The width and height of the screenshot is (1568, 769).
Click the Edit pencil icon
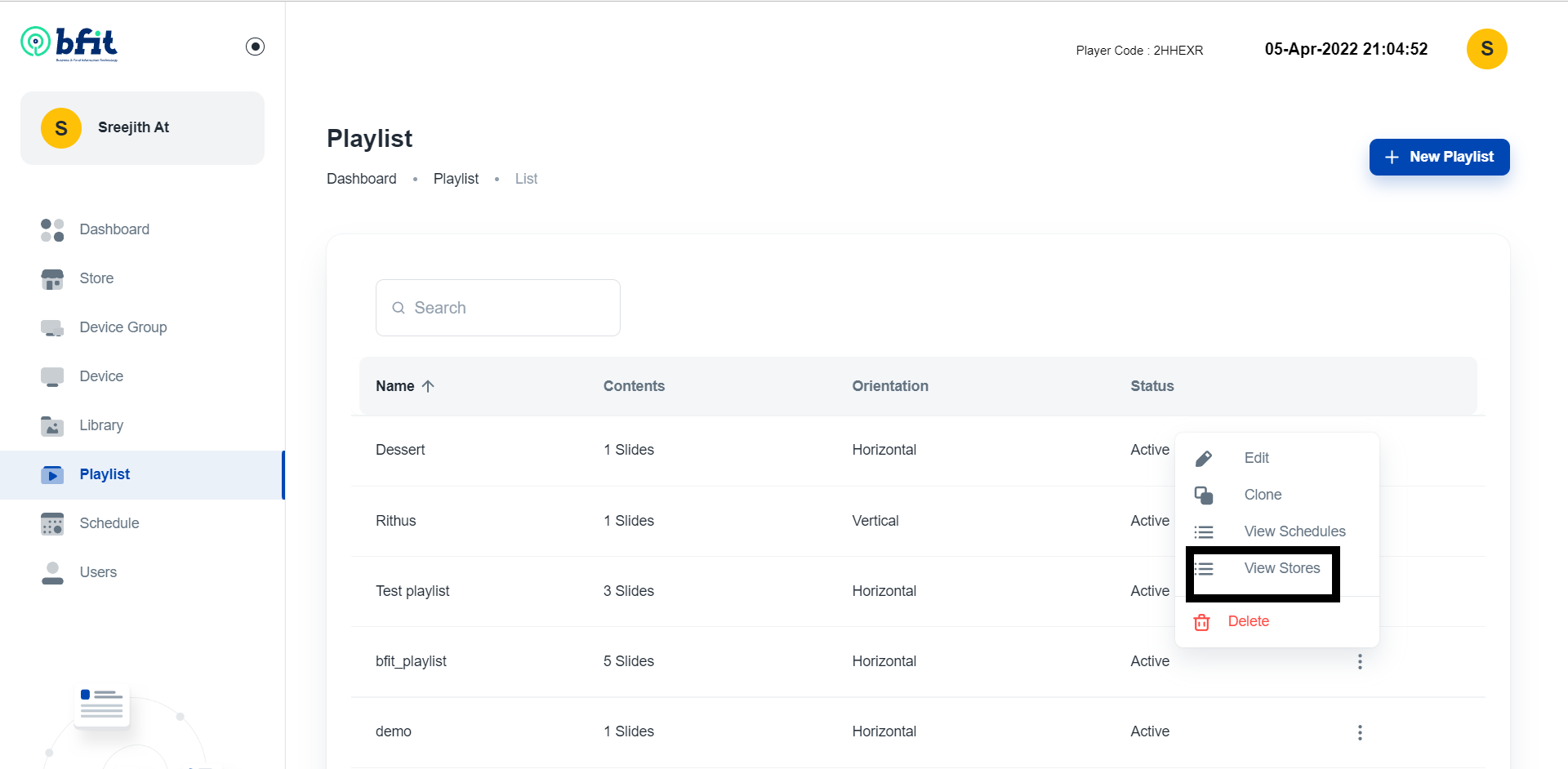coord(1204,459)
